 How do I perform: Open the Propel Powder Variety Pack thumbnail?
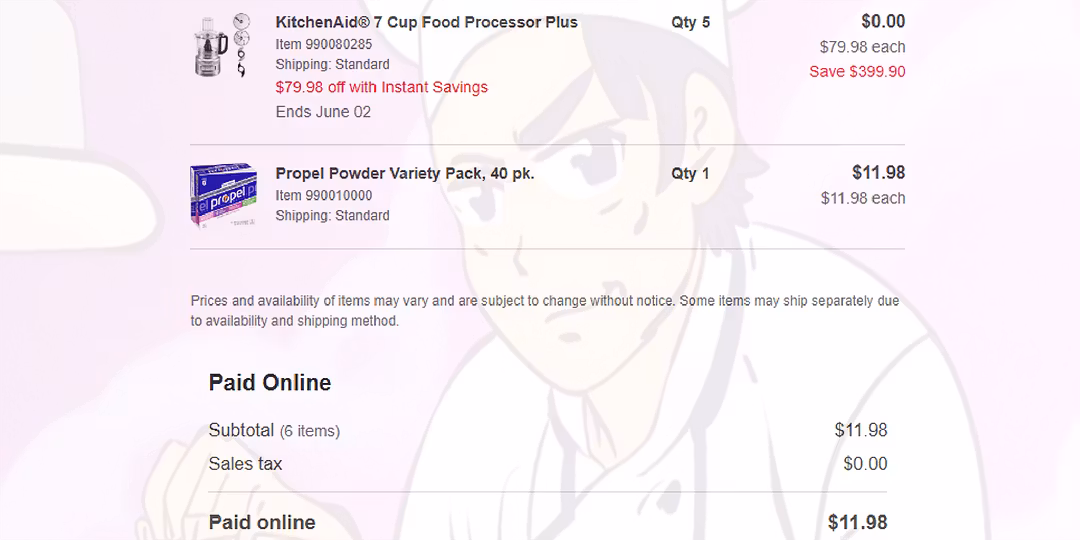(219, 196)
